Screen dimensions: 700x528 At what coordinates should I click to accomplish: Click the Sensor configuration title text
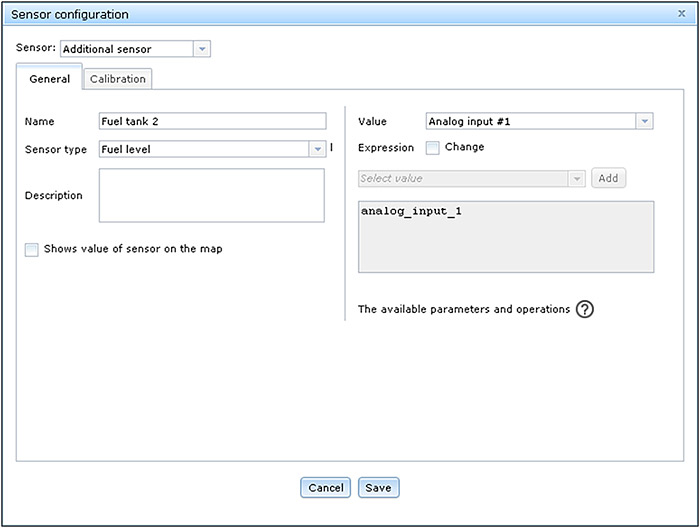(70, 14)
